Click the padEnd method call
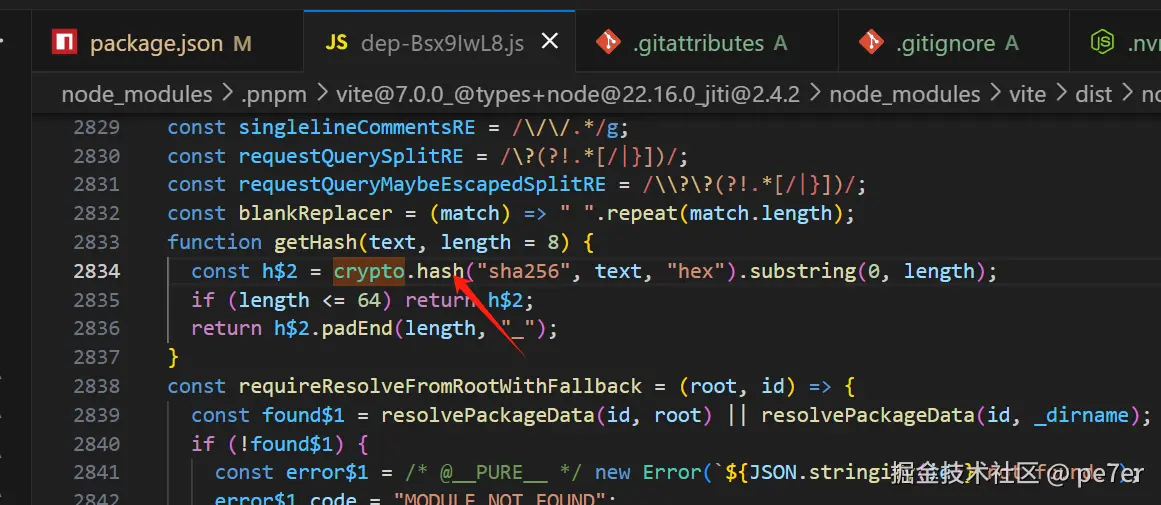The height and width of the screenshot is (505, 1161). pyautogui.click(x=358, y=328)
